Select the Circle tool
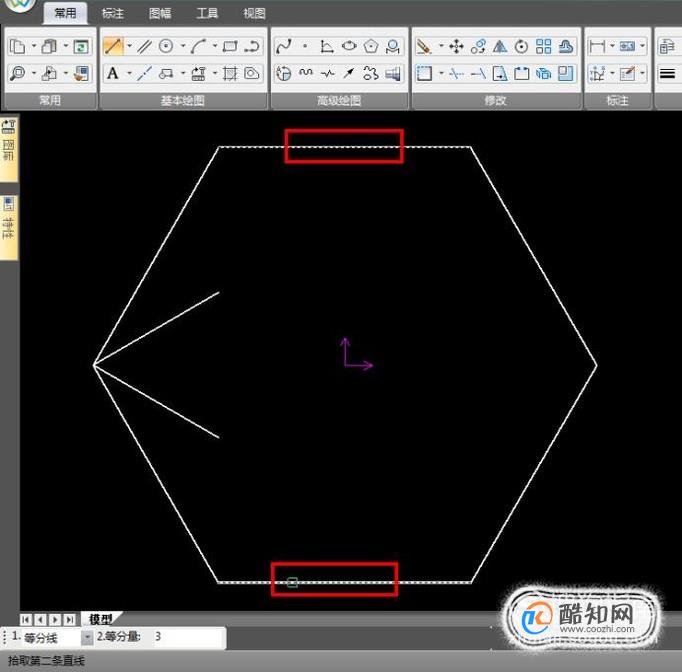 coord(166,46)
